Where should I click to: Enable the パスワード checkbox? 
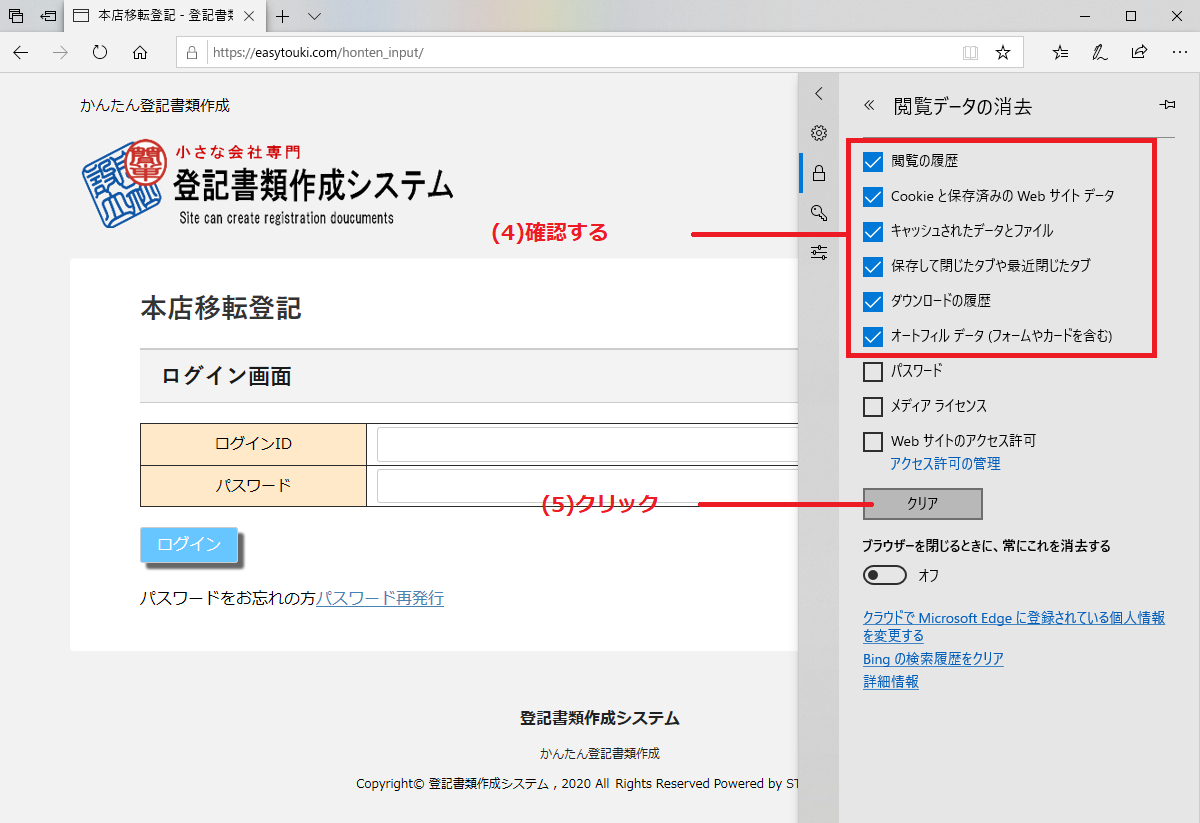(x=873, y=372)
